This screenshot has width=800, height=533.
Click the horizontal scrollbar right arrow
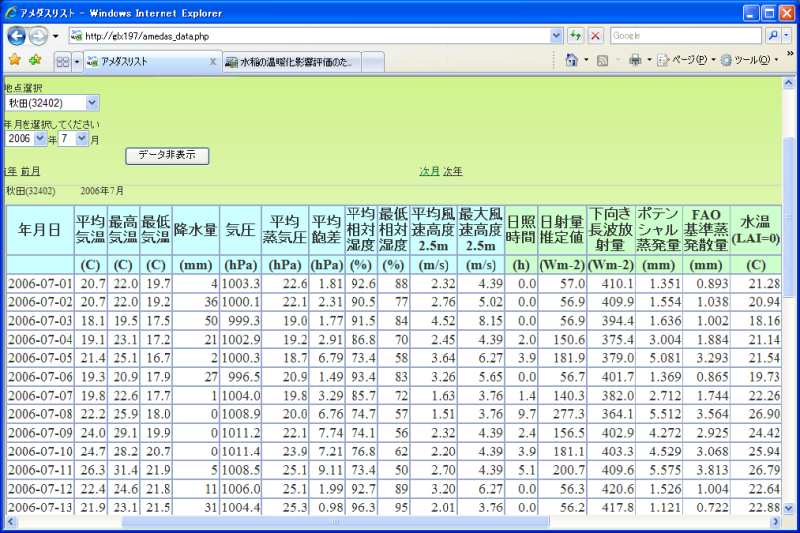point(776,521)
